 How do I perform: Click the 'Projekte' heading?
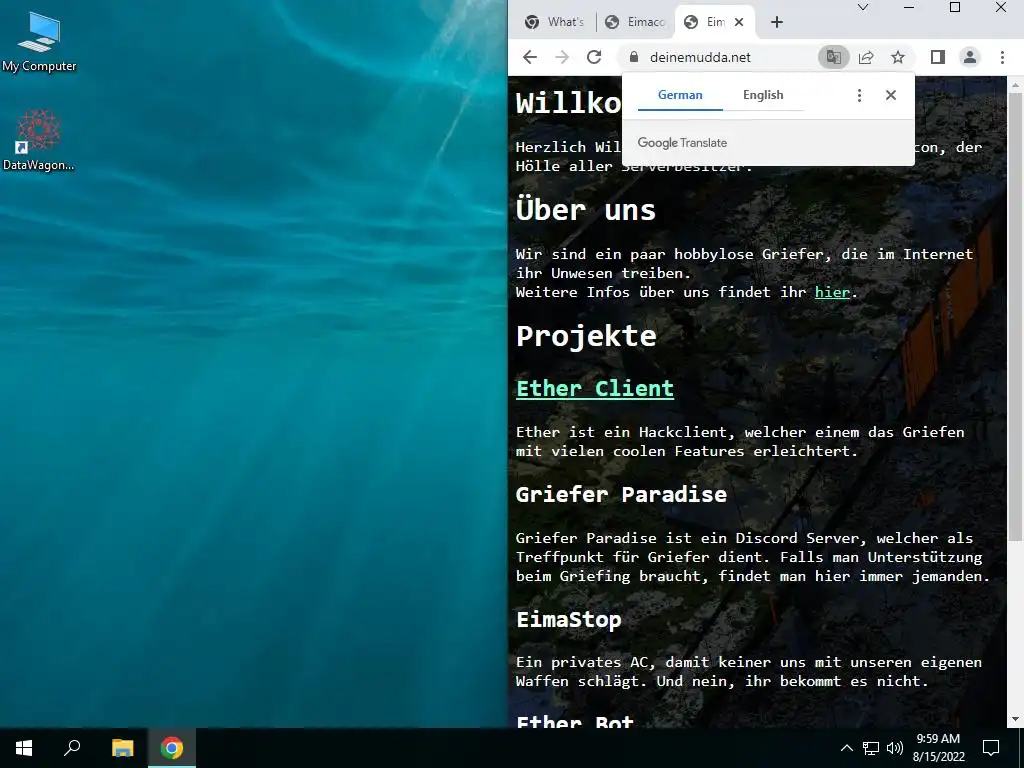[586, 336]
